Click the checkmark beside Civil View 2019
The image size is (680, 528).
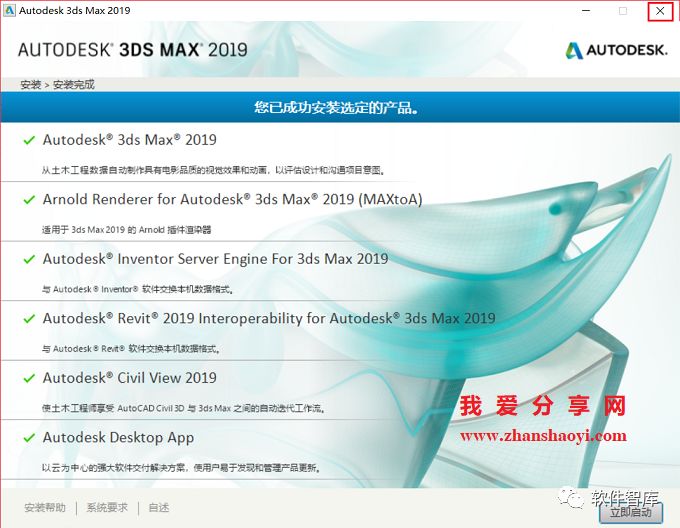(x=29, y=378)
